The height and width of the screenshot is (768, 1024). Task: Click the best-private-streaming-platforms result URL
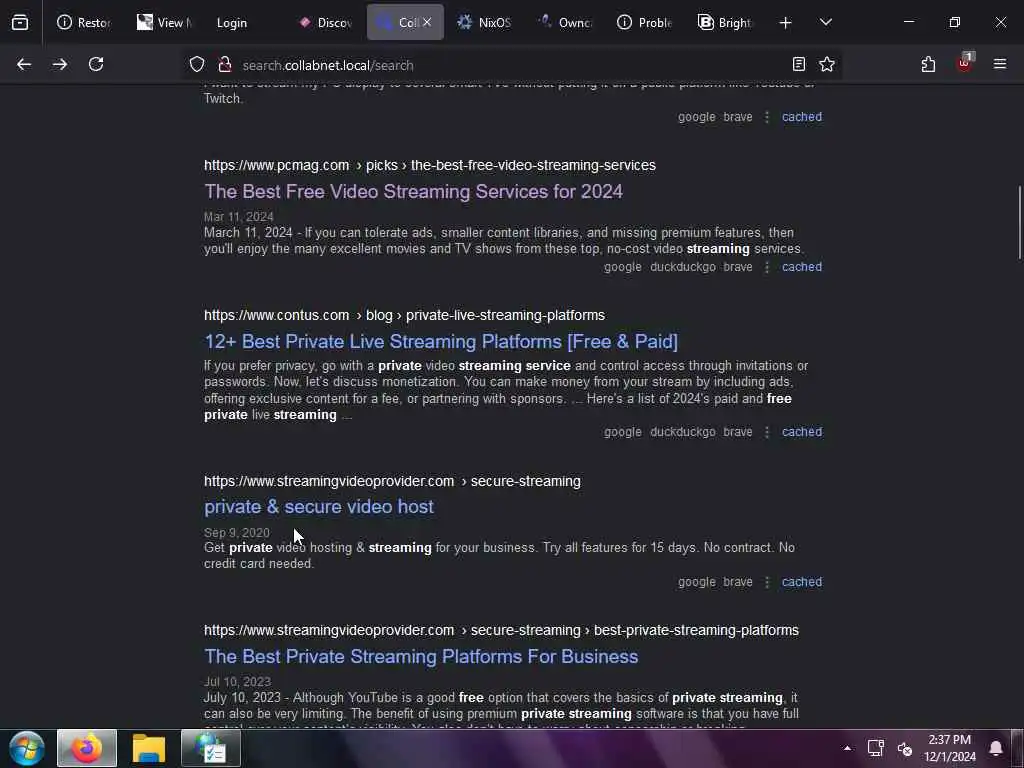coord(501,630)
